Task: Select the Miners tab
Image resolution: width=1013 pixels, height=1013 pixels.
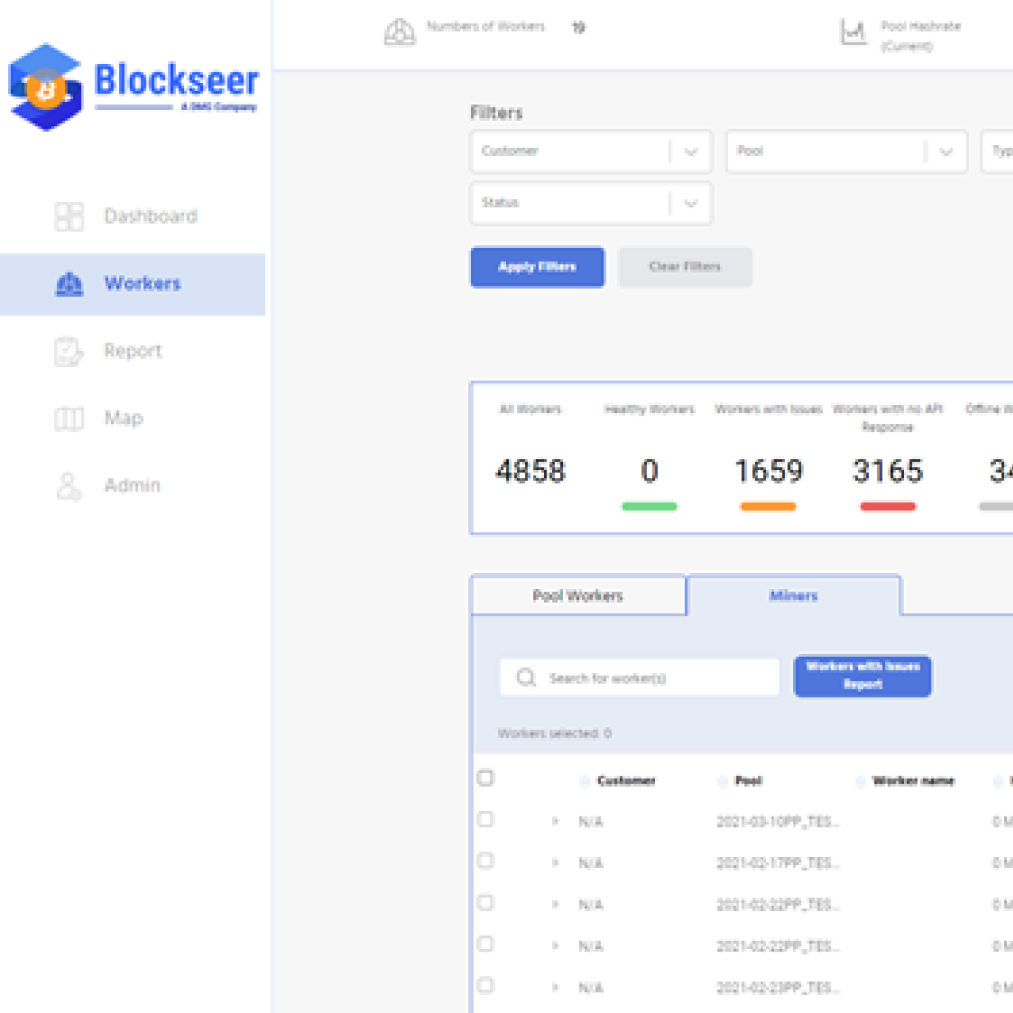Action: click(x=793, y=596)
